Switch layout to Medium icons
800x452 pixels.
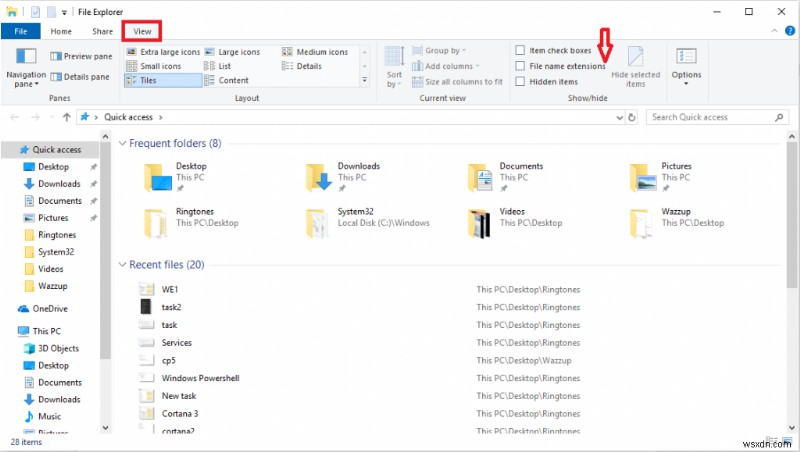click(x=315, y=52)
